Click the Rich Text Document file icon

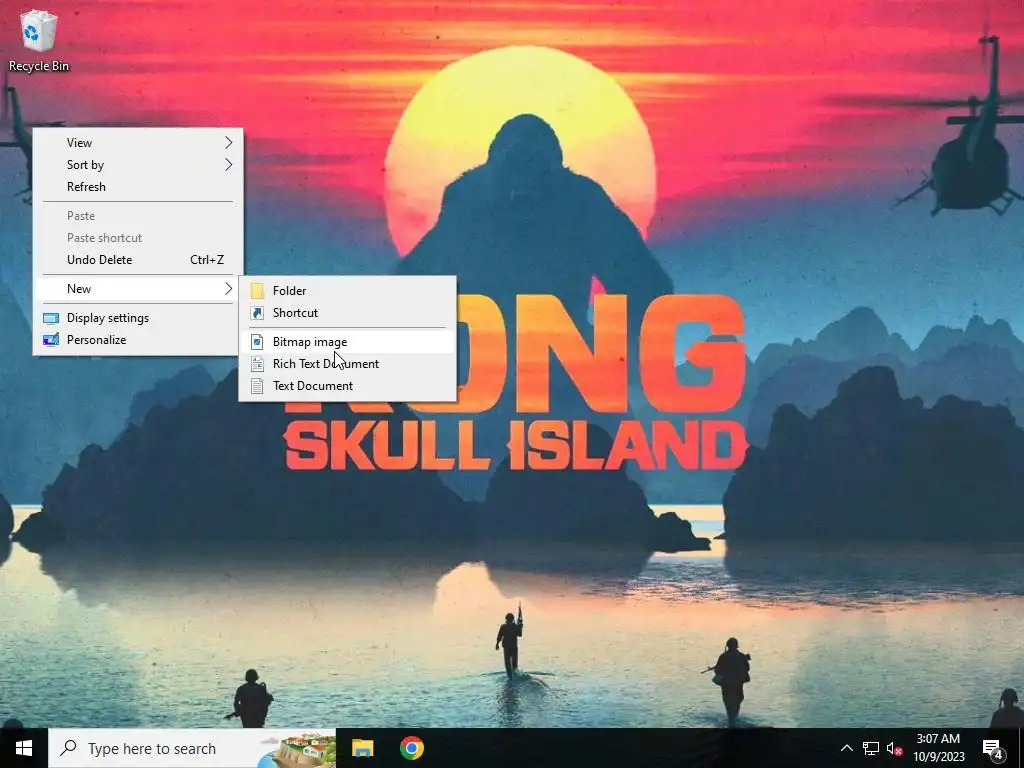(257, 364)
